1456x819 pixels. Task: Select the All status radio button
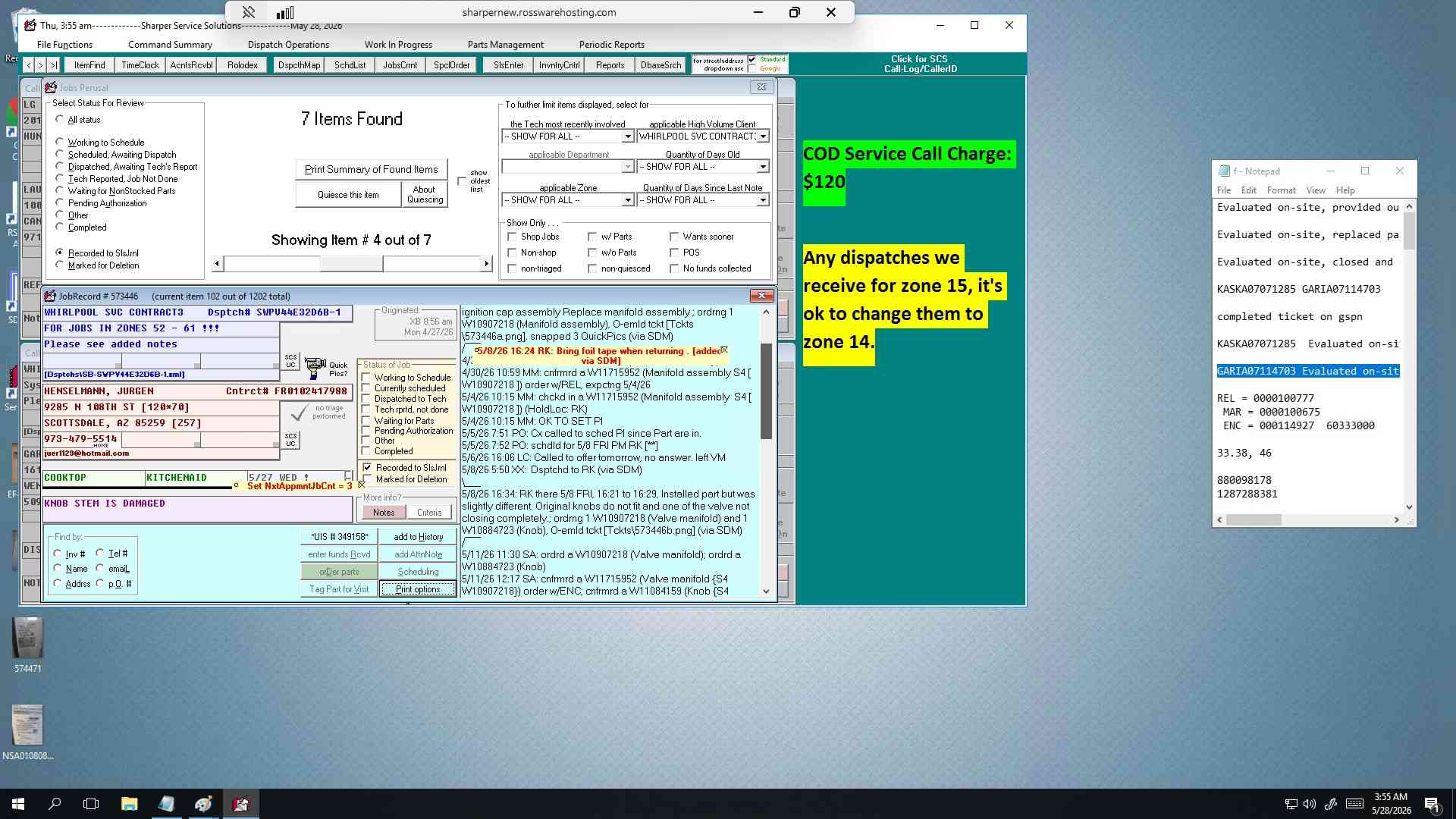[x=60, y=119]
